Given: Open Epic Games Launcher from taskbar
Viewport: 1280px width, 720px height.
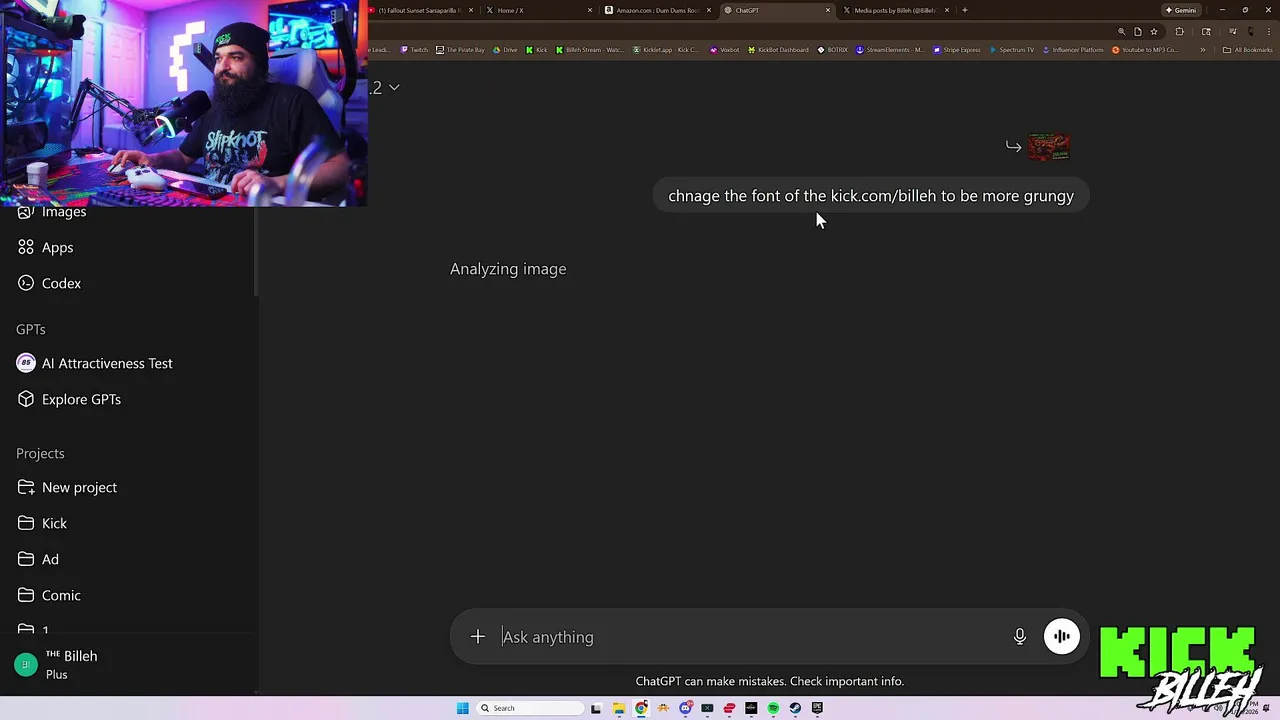Looking at the screenshot, I should 817,708.
